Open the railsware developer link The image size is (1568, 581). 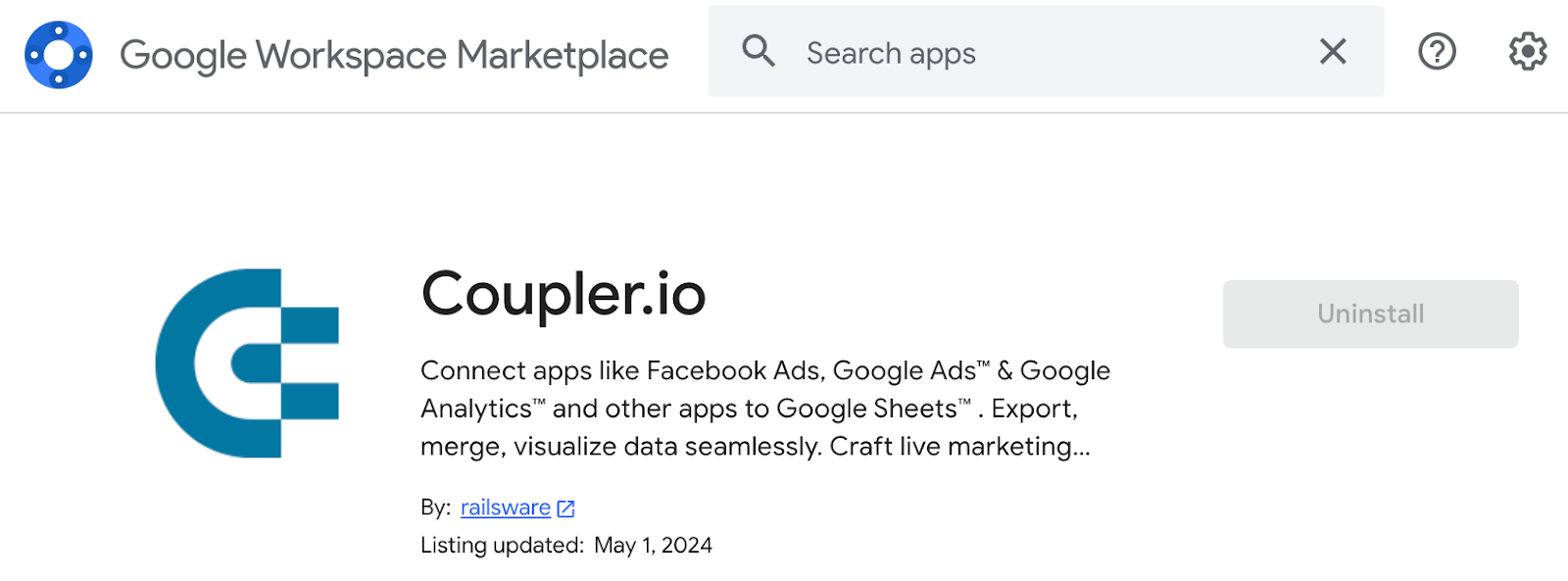506,508
